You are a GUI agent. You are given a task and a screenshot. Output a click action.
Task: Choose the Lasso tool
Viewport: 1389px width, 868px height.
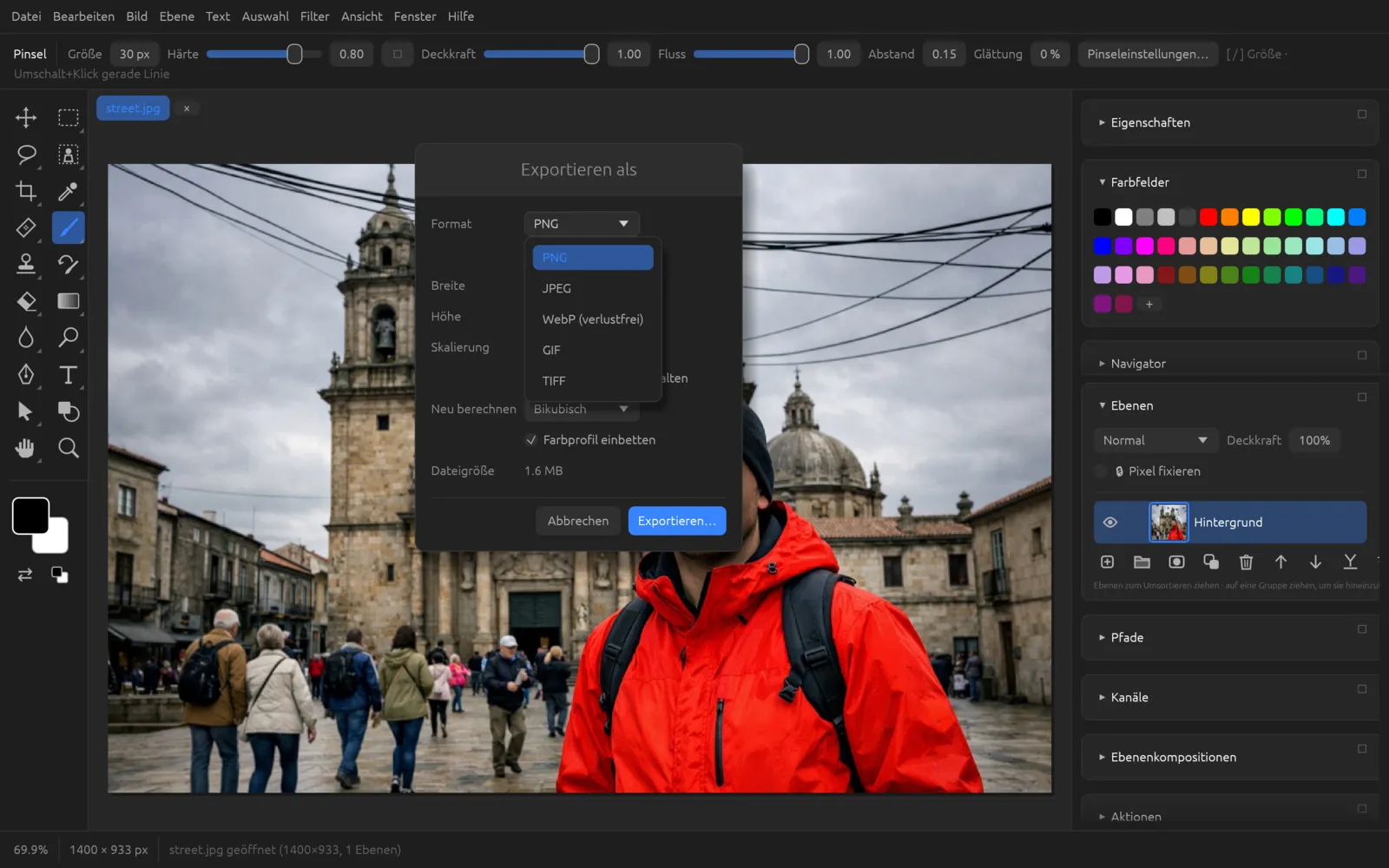[x=26, y=155]
